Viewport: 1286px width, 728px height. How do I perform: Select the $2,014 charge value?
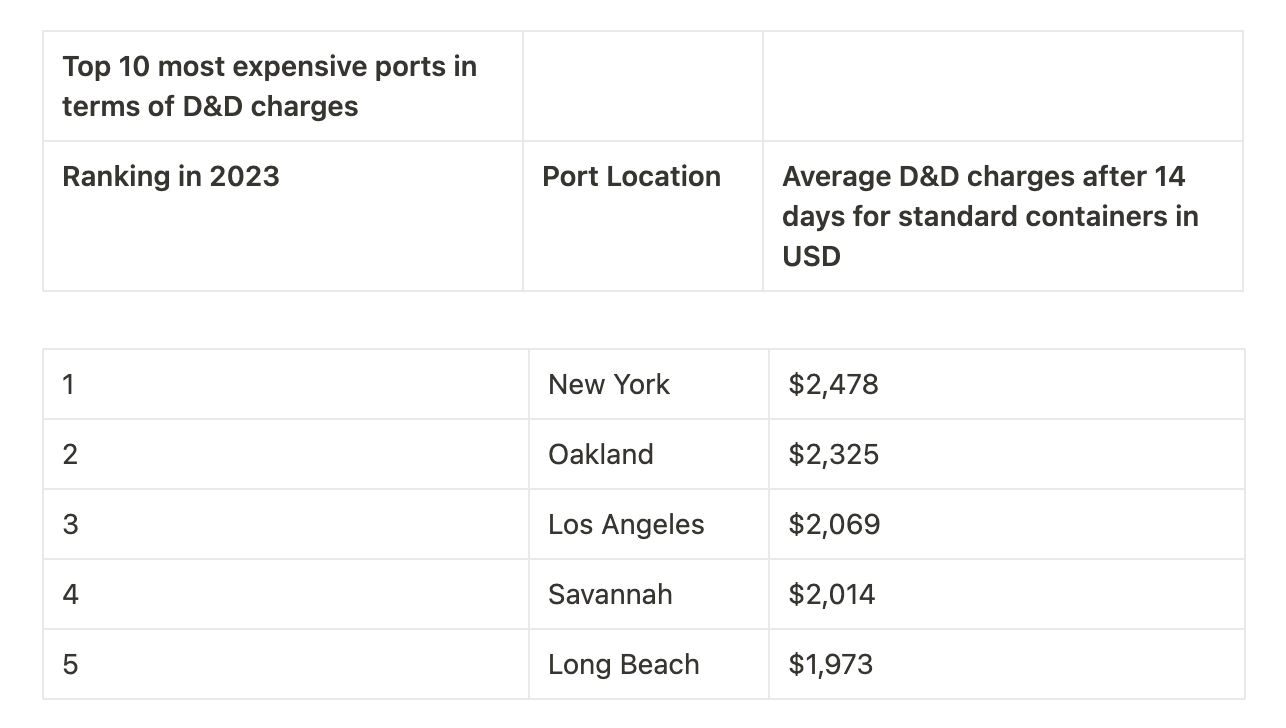tap(831, 595)
